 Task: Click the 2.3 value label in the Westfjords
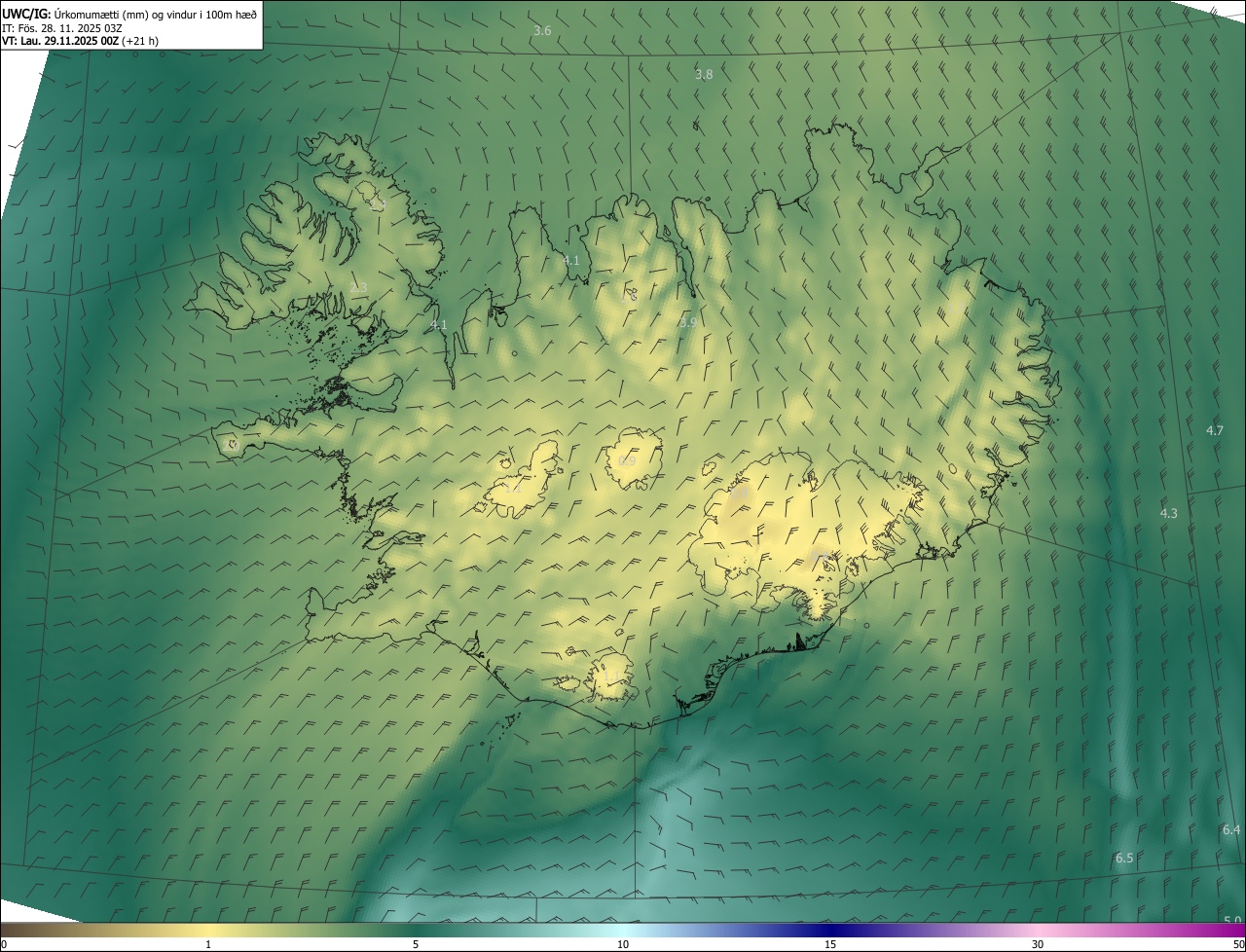(358, 287)
